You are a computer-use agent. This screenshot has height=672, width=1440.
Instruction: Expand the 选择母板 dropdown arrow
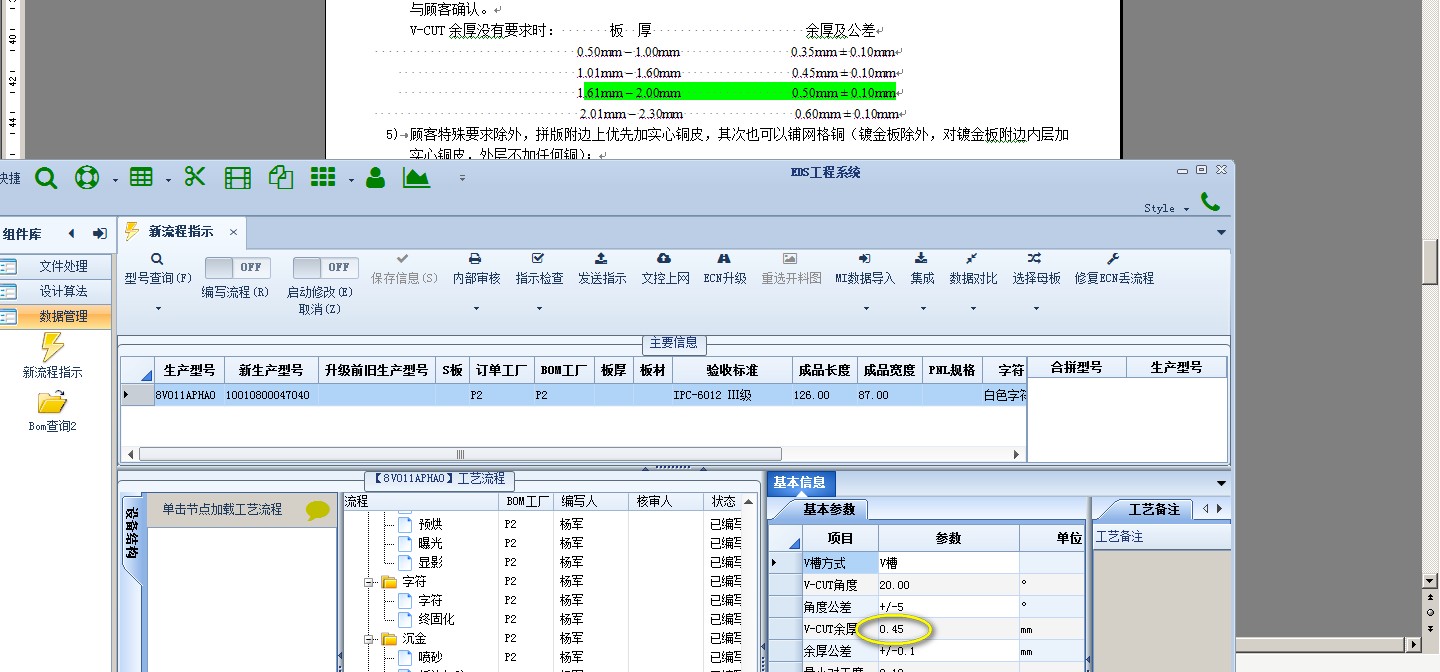[1036, 308]
